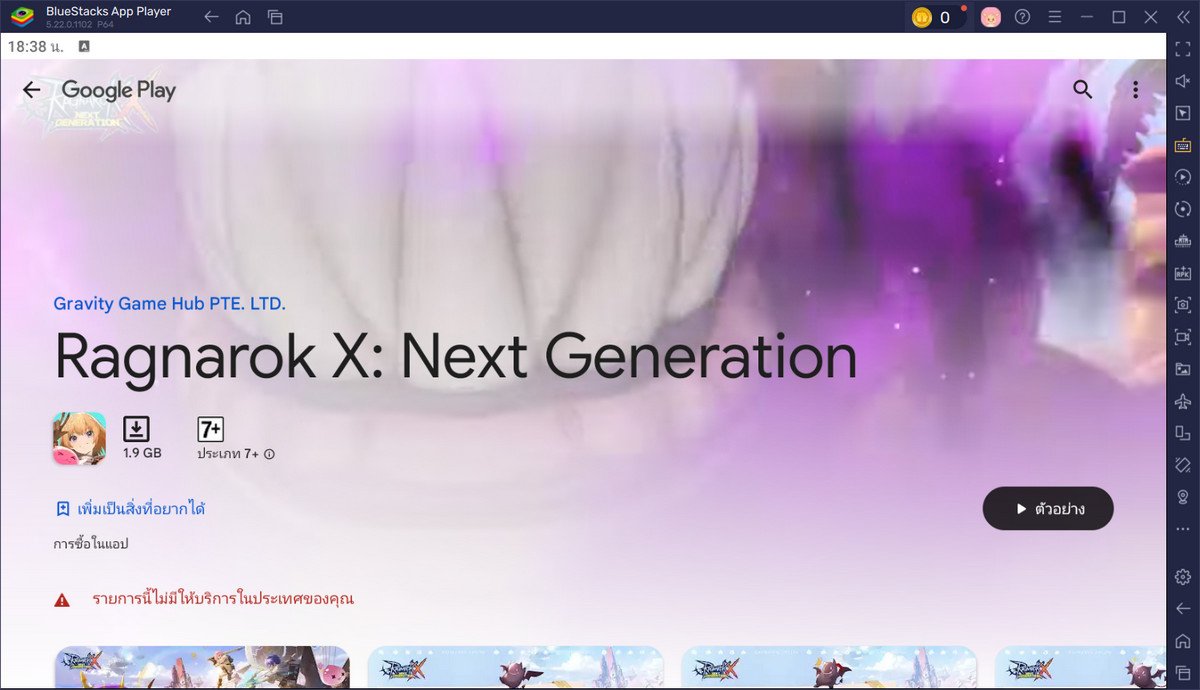The height and width of the screenshot is (690, 1200).
Task: Open rating info icon beside ประเภท 7+
Action: [x=269, y=454]
